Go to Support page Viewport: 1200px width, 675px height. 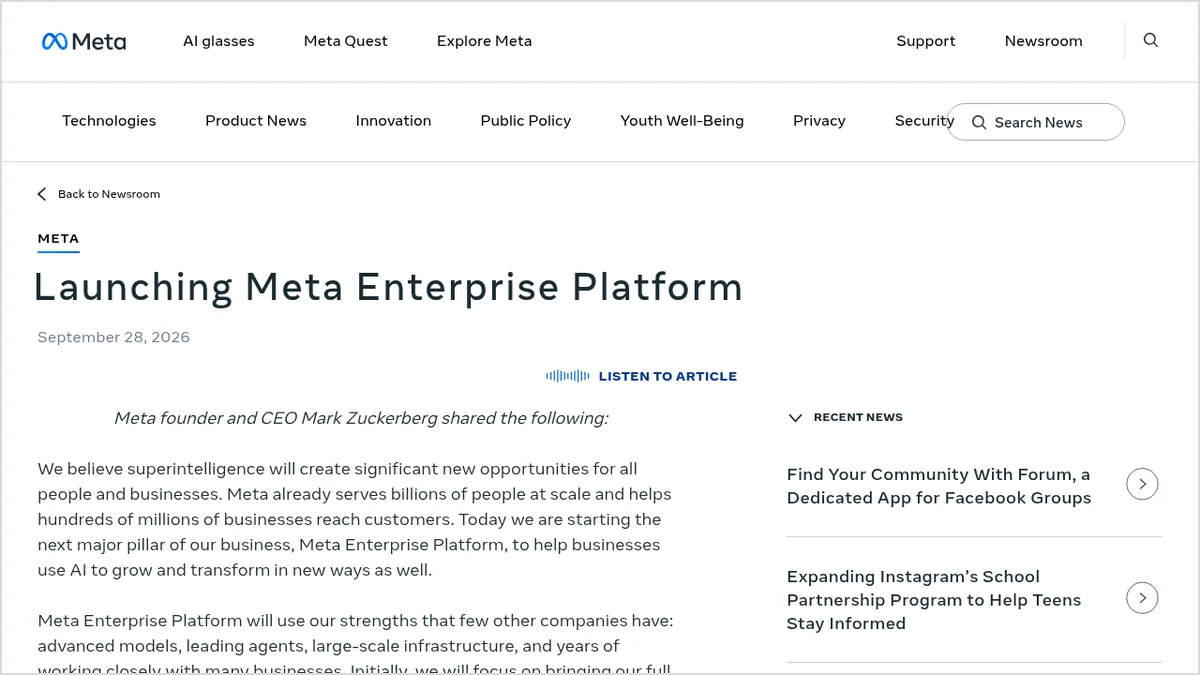tap(926, 41)
